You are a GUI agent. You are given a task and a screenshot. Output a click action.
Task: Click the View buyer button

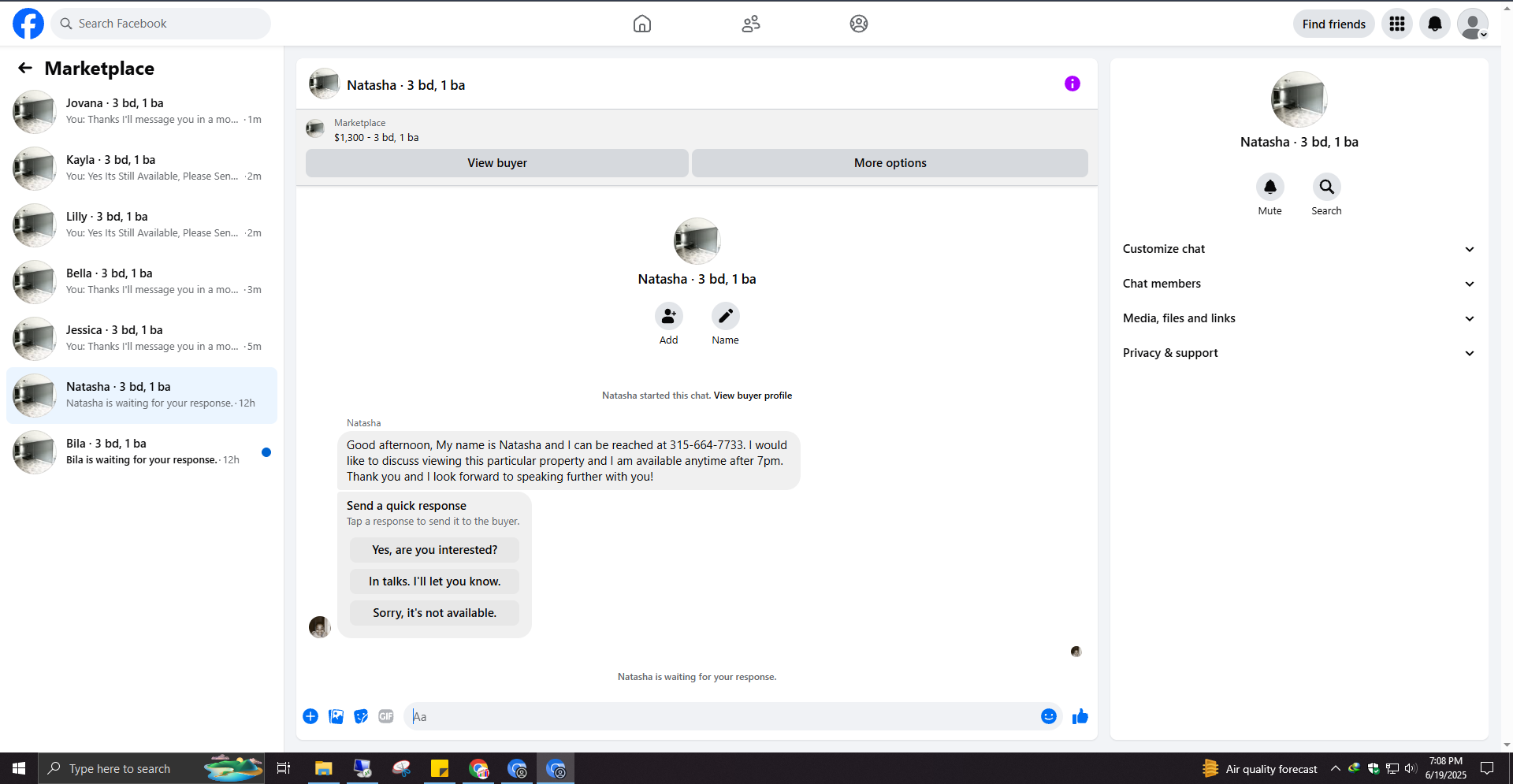pos(497,163)
